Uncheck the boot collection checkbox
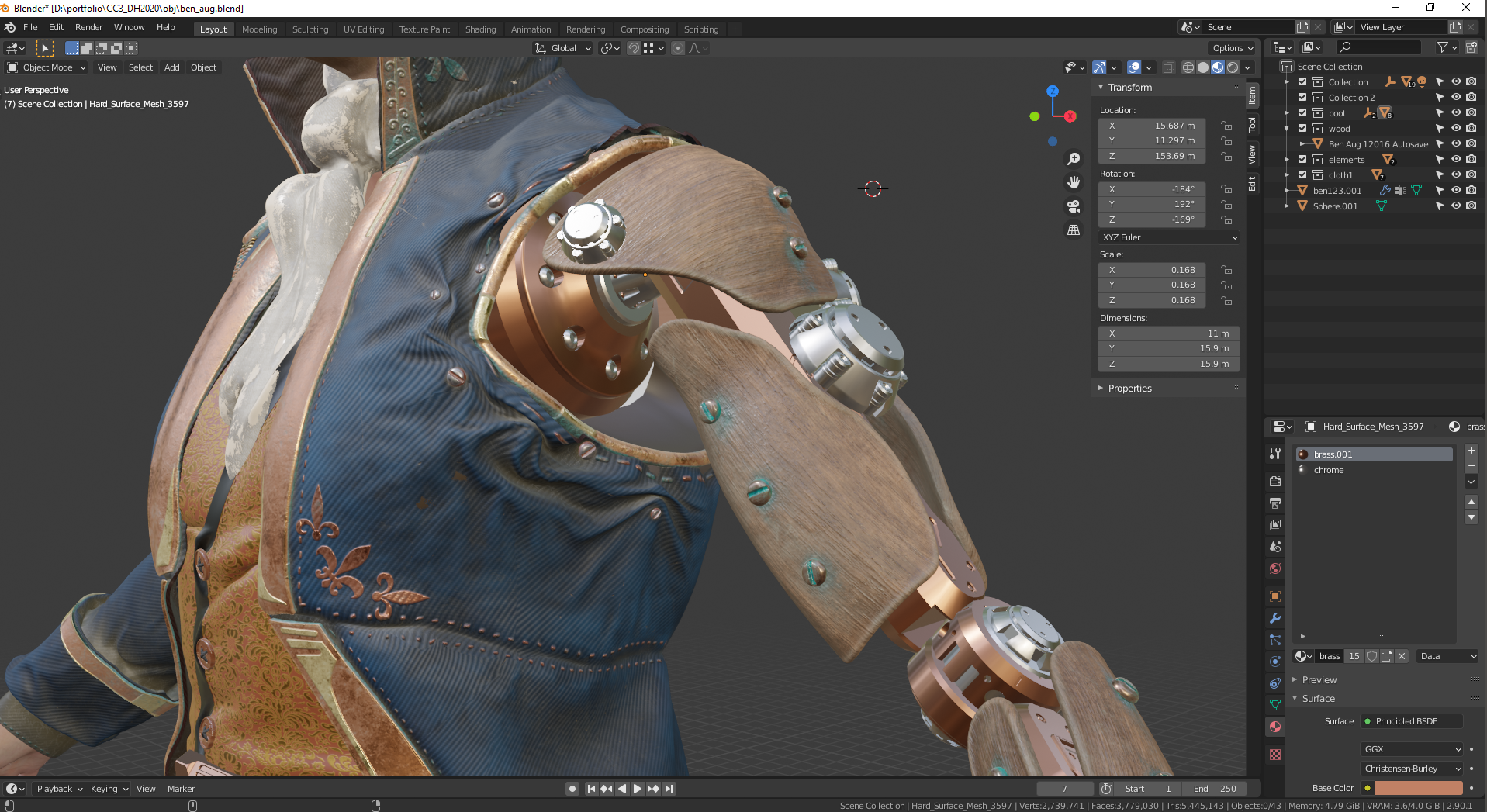Image resolution: width=1487 pixels, height=812 pixels. point(1303,113)
